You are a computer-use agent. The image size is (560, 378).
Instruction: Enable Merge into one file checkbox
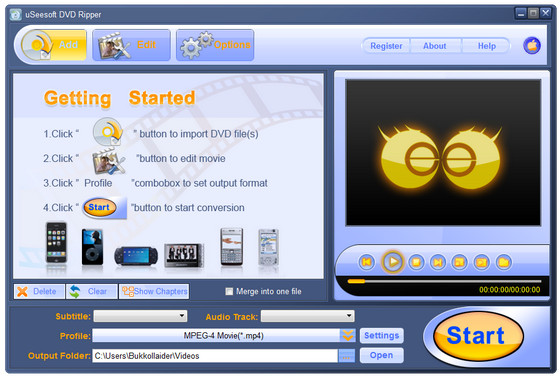click(229, 292)
